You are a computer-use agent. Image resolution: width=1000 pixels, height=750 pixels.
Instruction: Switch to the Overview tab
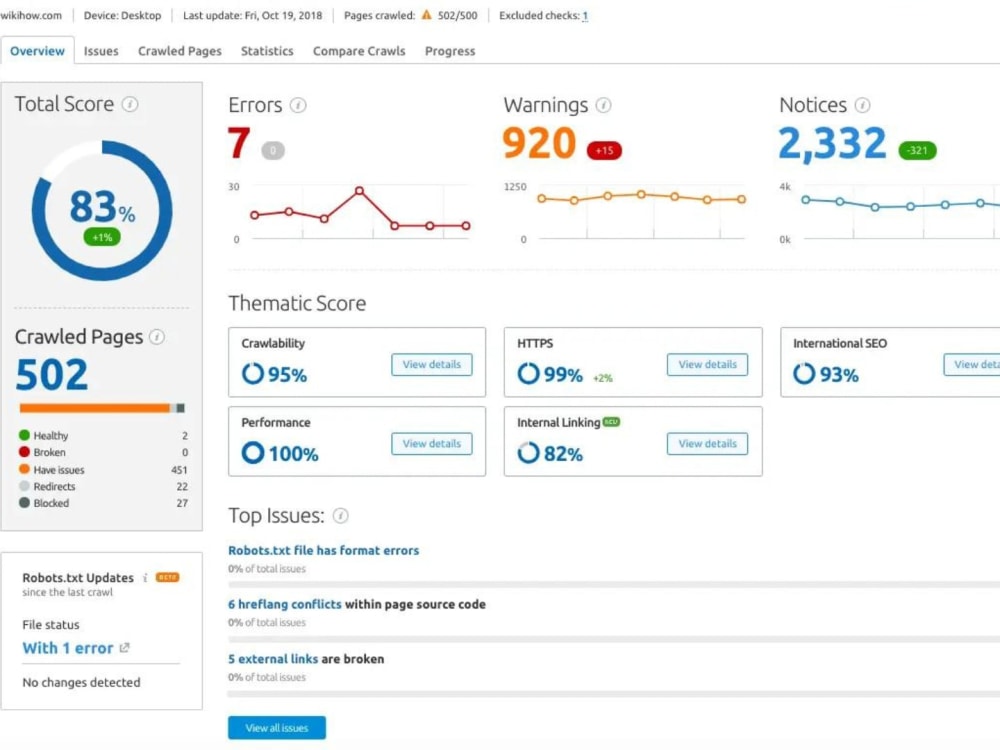click(37, 51)
